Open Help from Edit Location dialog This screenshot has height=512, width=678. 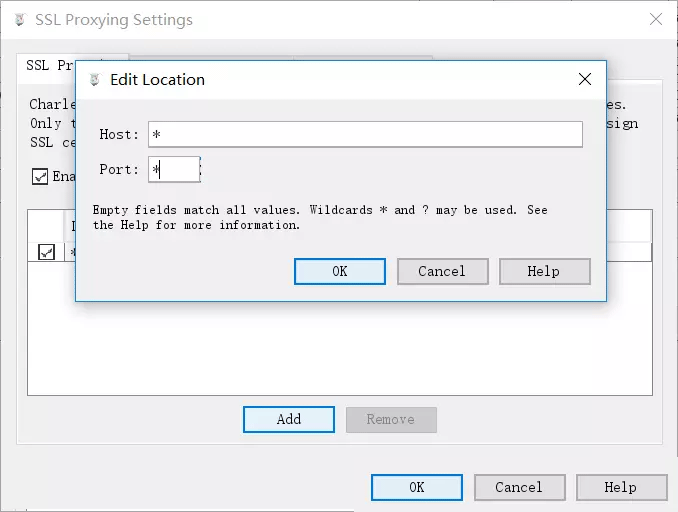(x=544, y=271)
